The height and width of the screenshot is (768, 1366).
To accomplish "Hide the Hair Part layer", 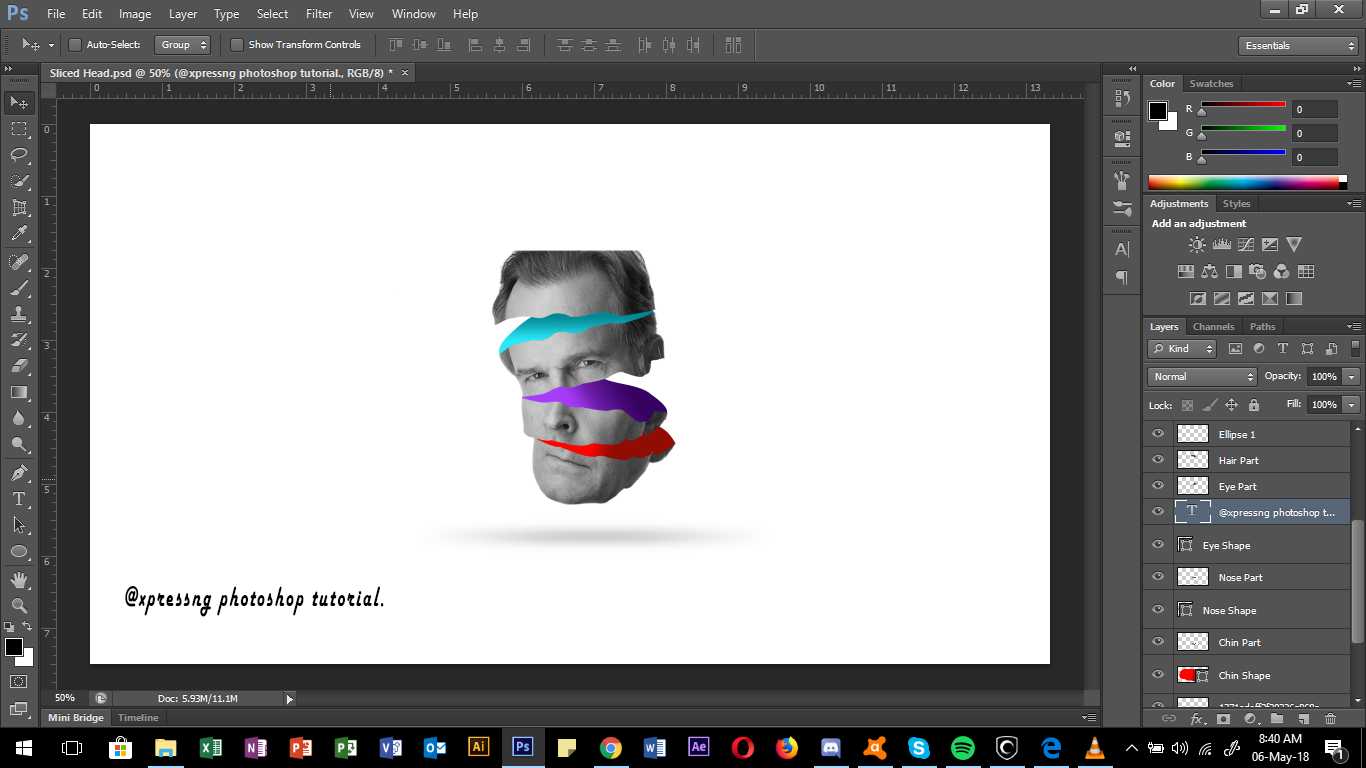I will coord(1157,459).
